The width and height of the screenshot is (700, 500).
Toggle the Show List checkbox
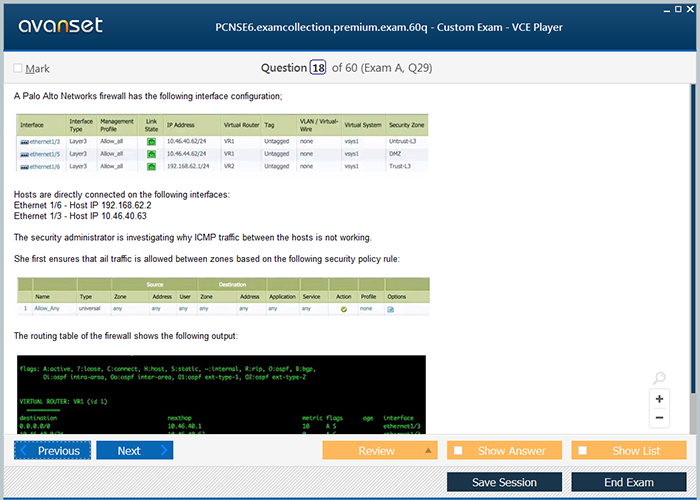coord(583,451)
